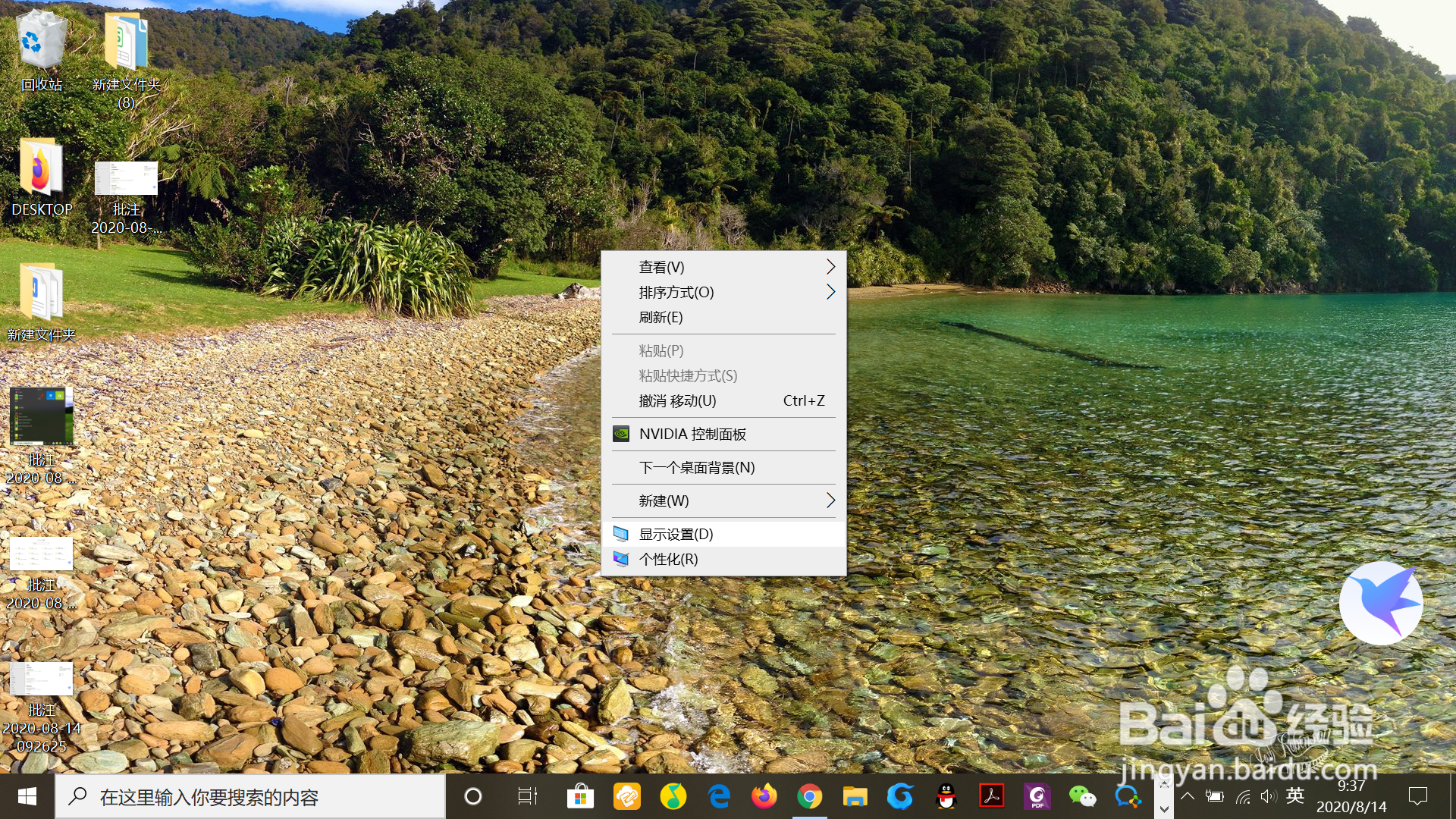The image size is (1456, 819).
Task: Click the Firefox icon in the taskbar
Action: [x=764, y=796]
